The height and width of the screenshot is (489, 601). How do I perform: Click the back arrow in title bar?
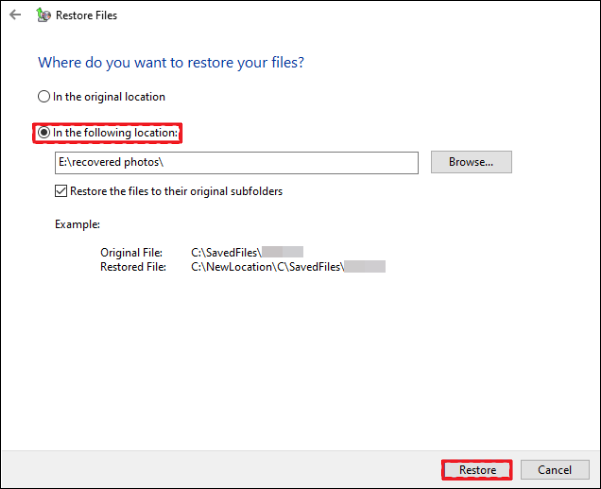point(14,15)
